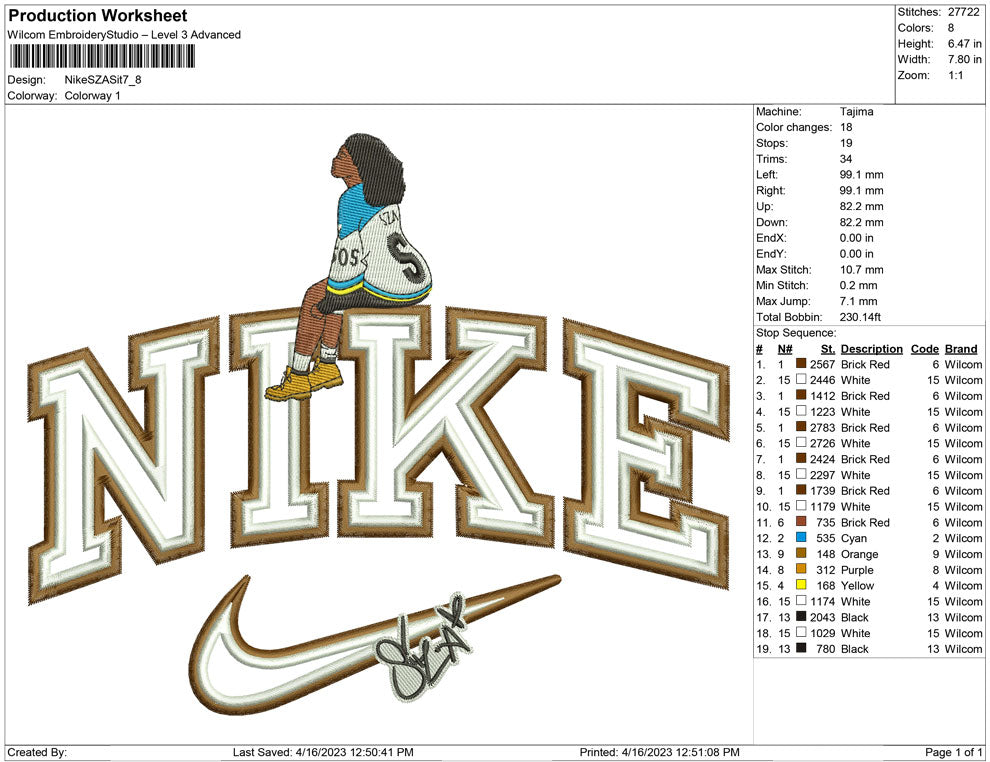The height and width of the screenshot is (762, 990).
Task: Click the Page 1 of 1 label
Action: pyautogui.click(x=953, y=752)
